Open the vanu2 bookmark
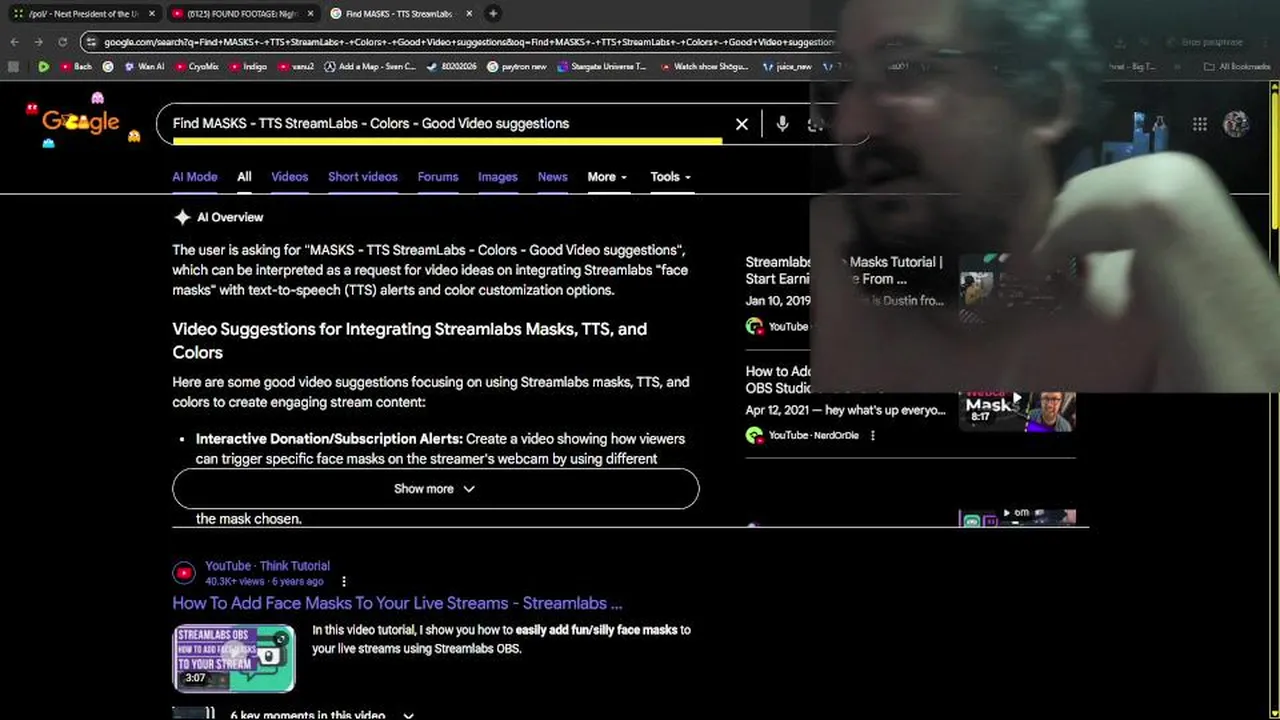1280x720 pixels. pos(296,67)
